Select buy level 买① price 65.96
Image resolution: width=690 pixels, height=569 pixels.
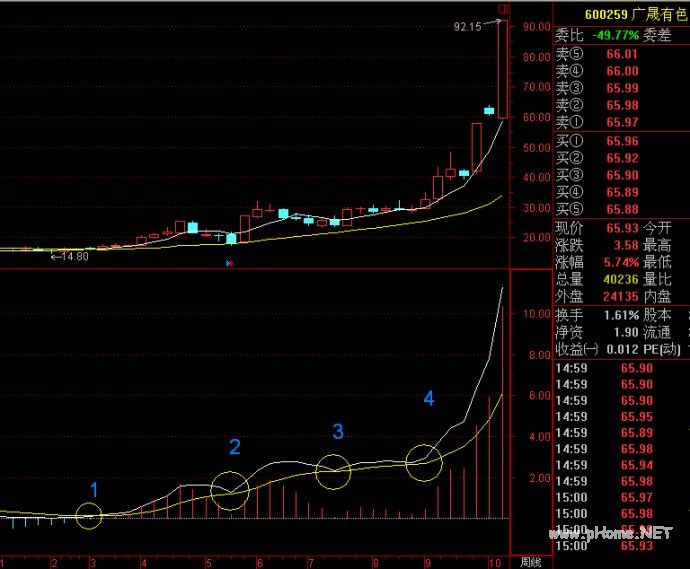(622, 141)
